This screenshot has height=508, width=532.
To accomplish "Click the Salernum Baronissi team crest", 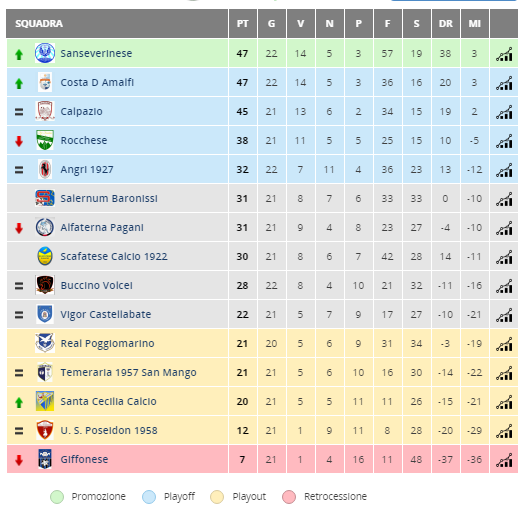I will [45, 199].
